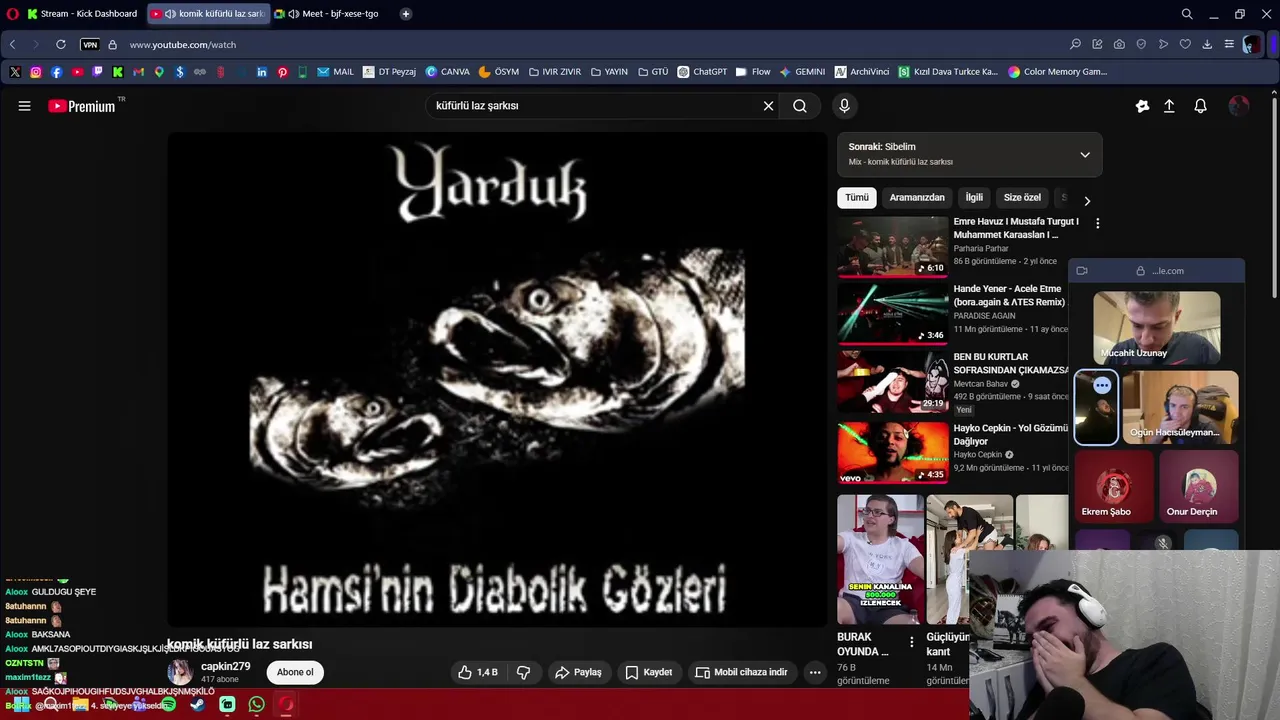Image resolution: width=1280 pixels, height=720 pixels.
Task: Reload the page with the refresh icon
Action: click(x=61, y=44)
